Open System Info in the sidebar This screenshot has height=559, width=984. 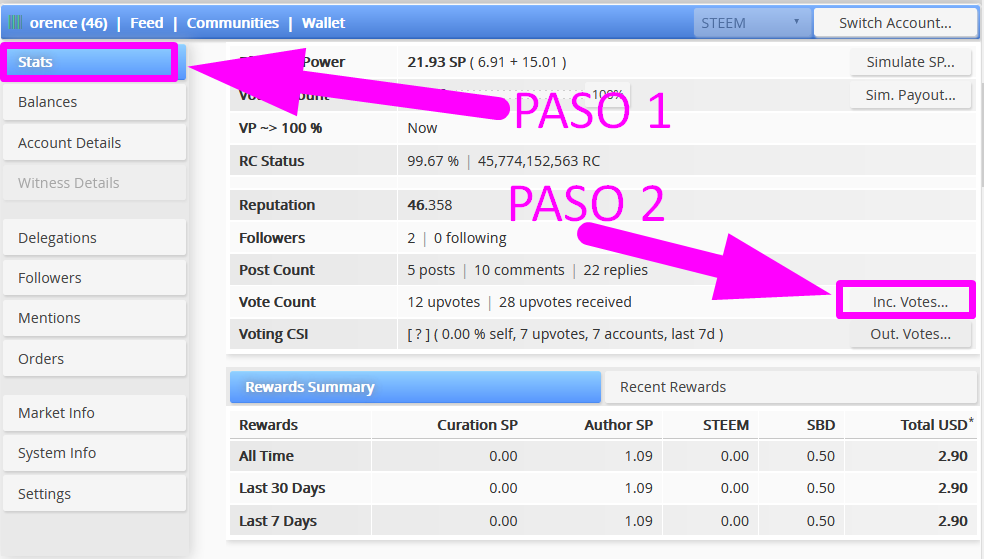(95, 453)
